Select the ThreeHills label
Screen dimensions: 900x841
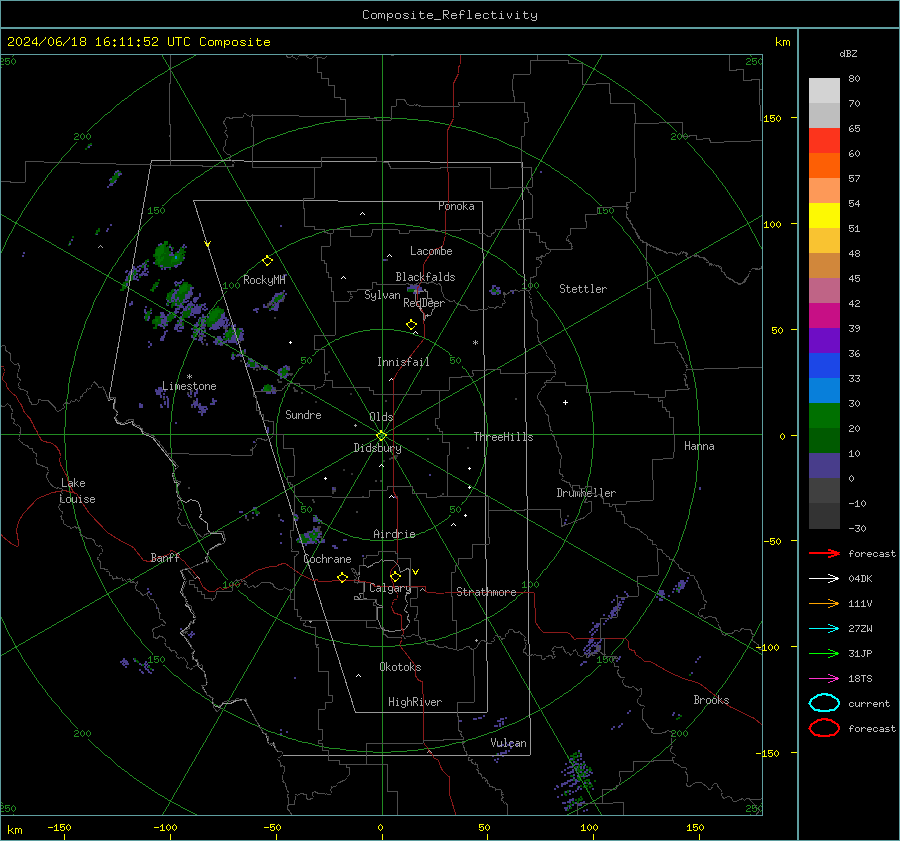point(503,437)
